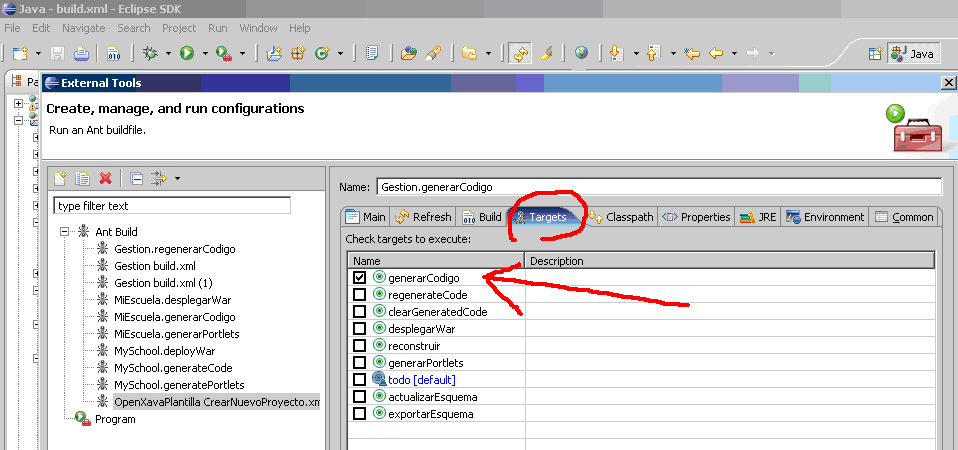
Task: Open the Window menu
Action: coord(257,28)
